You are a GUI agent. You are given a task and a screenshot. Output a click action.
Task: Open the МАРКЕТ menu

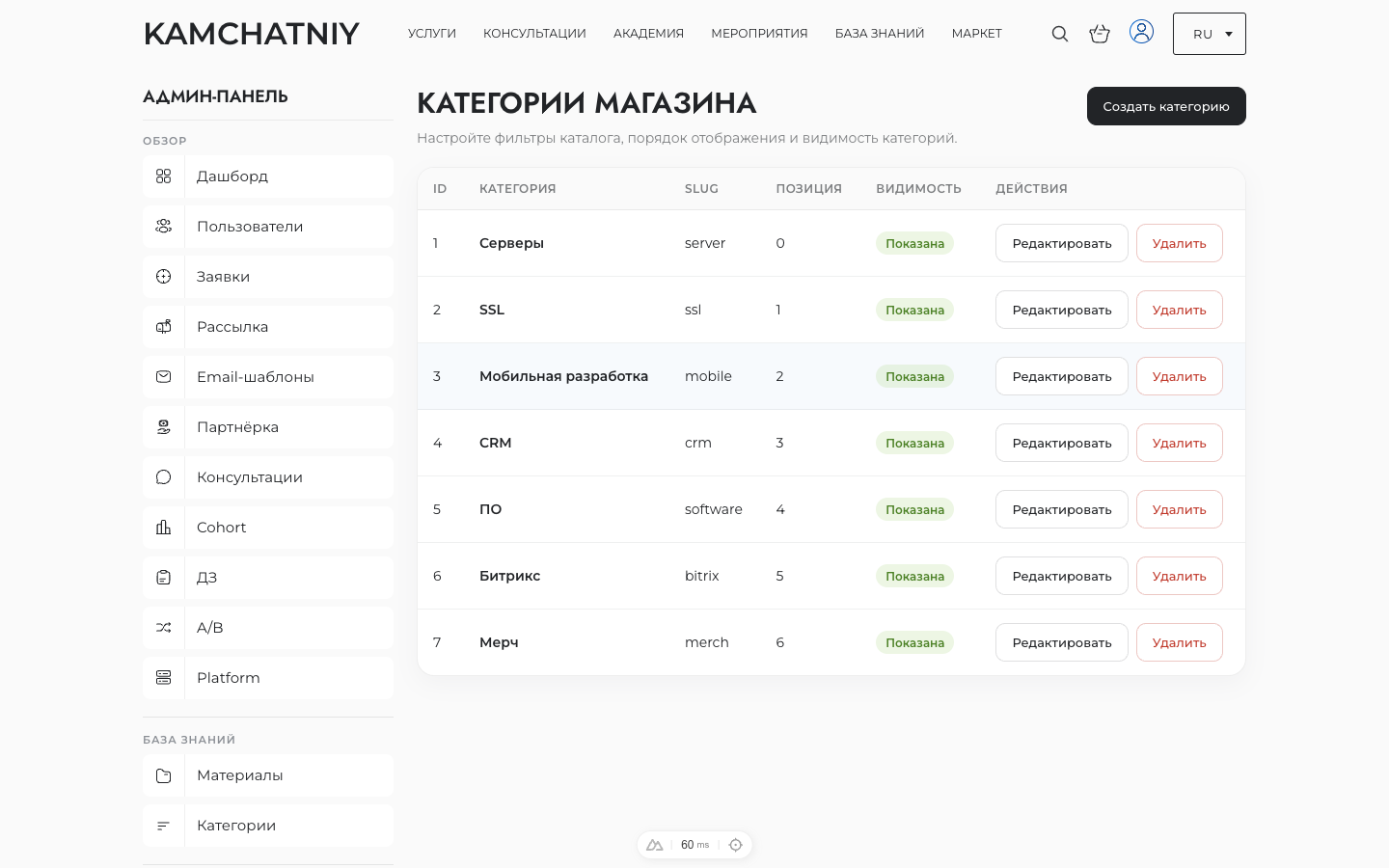(x=977, y=34)
